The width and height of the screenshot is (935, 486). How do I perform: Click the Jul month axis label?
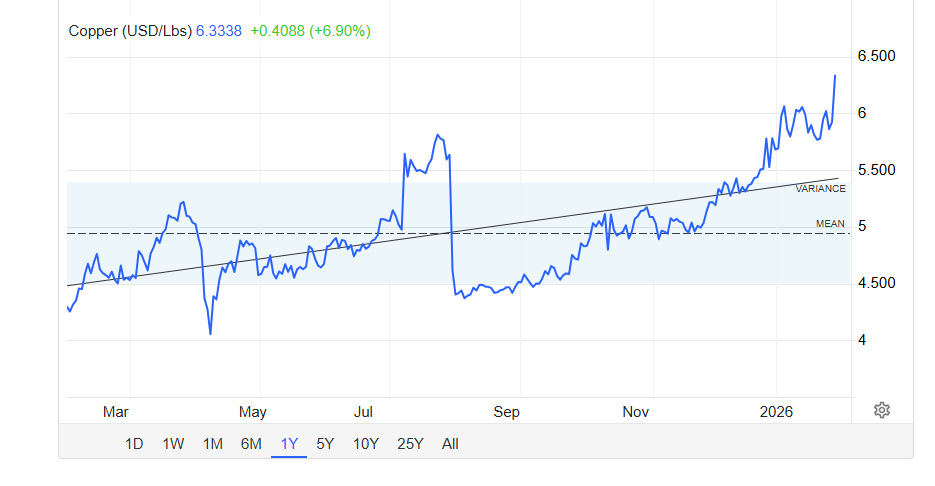click(363, 412)
